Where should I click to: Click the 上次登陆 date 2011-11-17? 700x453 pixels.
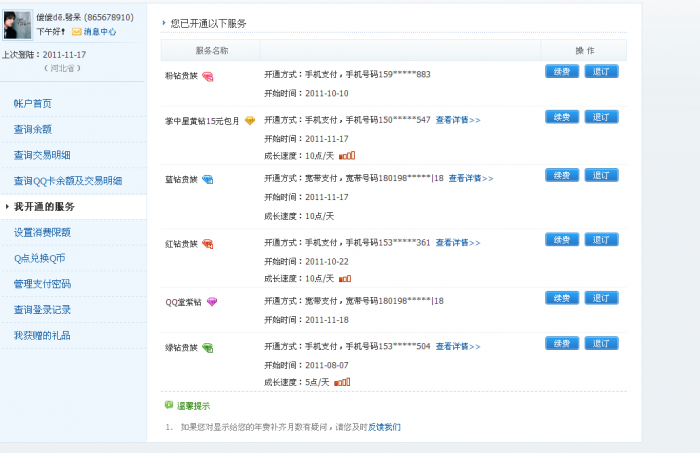pos(64,55)
